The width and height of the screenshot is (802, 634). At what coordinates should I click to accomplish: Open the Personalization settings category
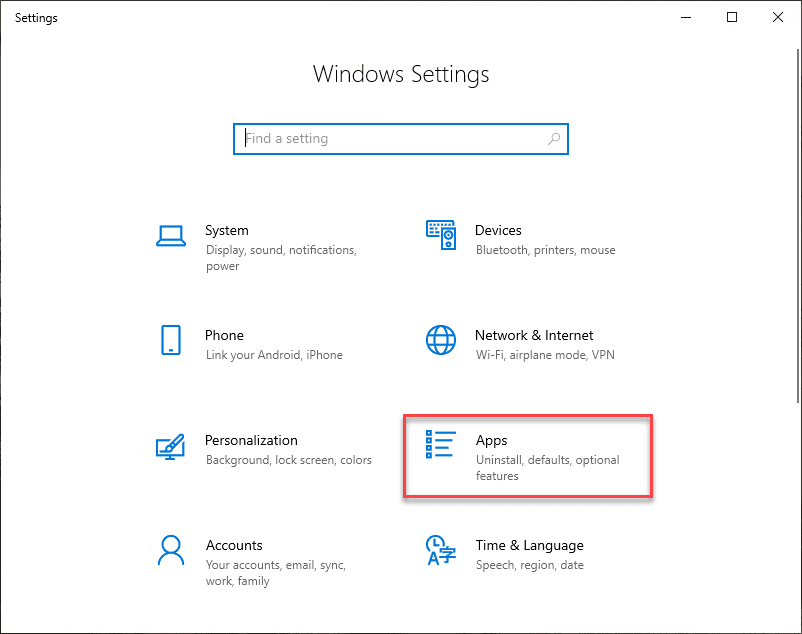click(x=264, y=449)
